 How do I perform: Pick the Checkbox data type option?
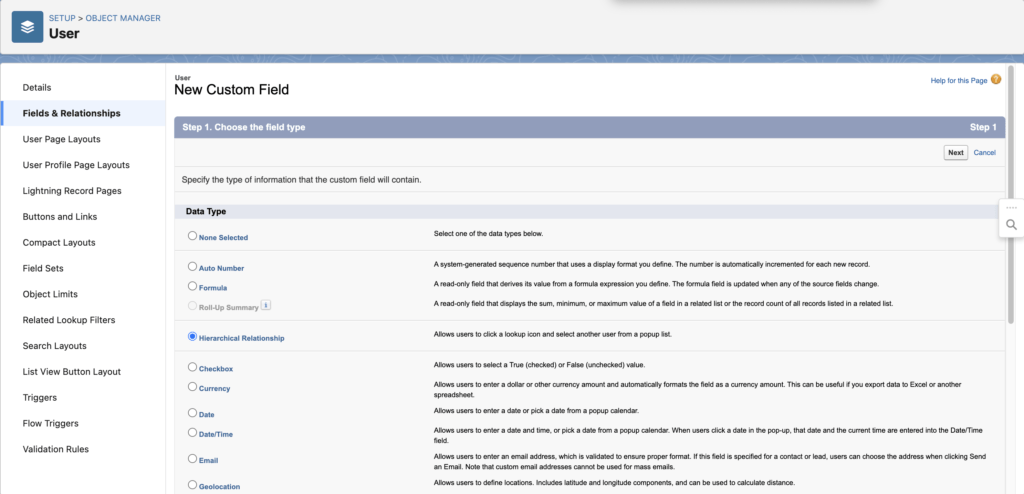(x=193, y=367)
